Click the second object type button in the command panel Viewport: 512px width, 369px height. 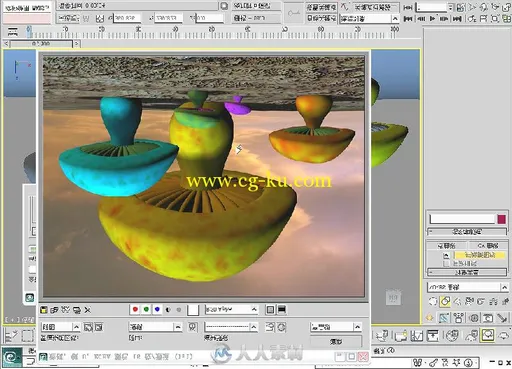(x=487, y=246)
